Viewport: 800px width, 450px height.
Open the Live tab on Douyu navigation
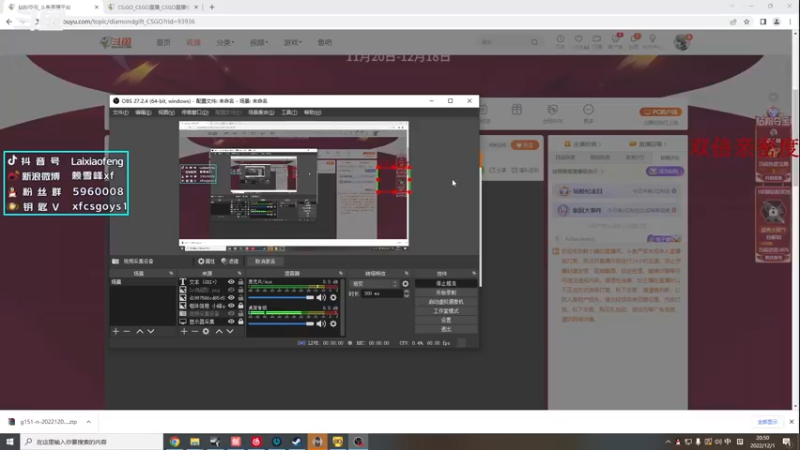pyautogui.click(x=193, y=42)
